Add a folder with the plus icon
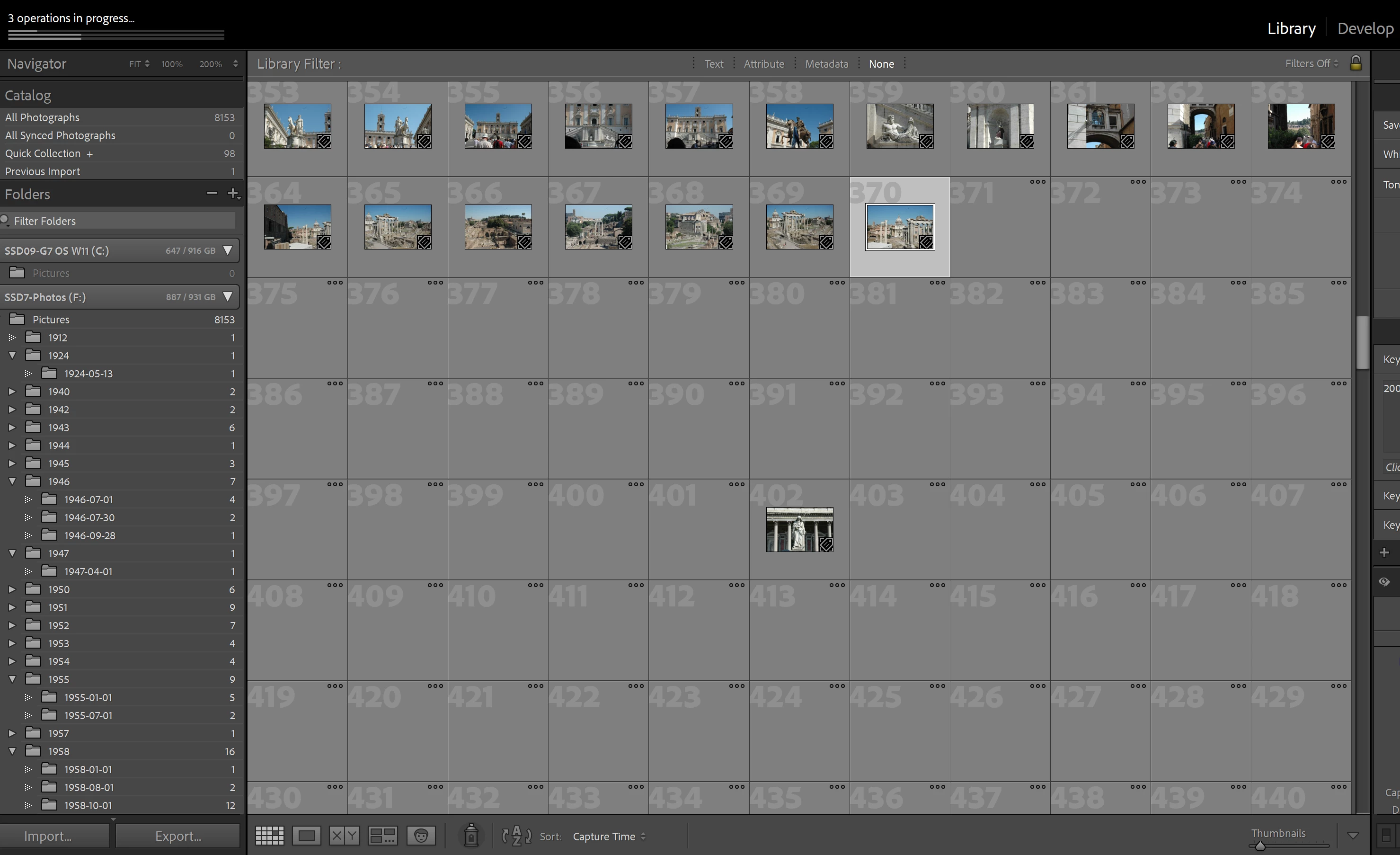1400x855 pixels. pos(233,194)
